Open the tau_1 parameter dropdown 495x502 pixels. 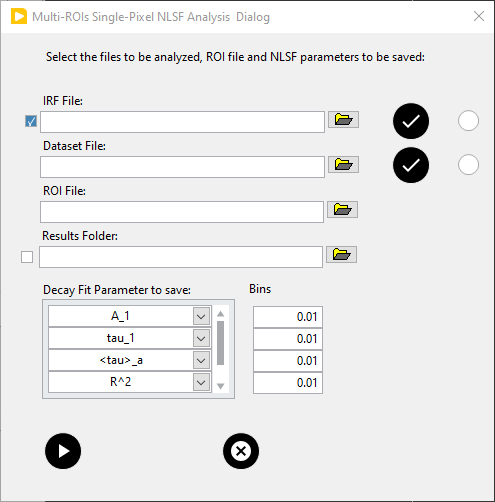201,338
